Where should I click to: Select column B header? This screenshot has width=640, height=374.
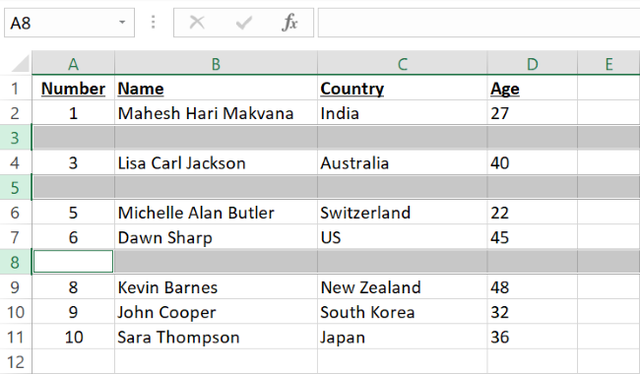[216, 64]
